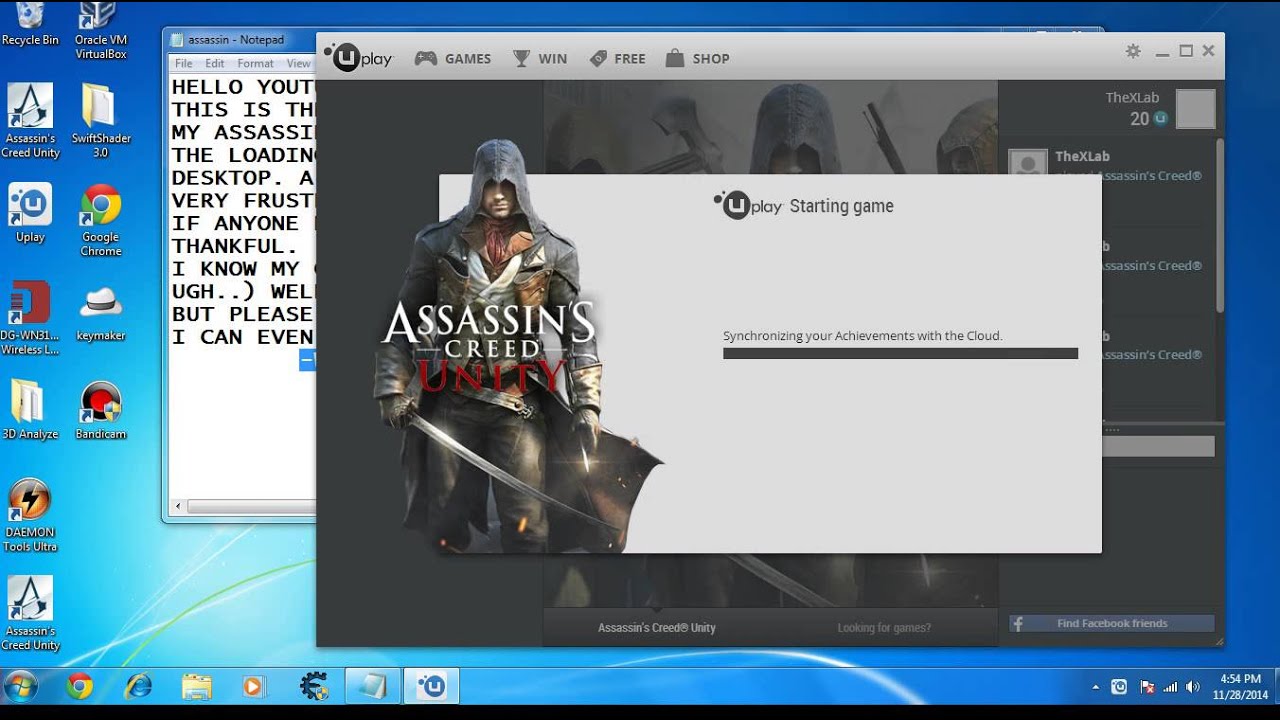Image resolution: width=1280 pixels, height=720 pixels.
Task: Click TheXLab profile avatar at top right
Action: click(1195, 108)
